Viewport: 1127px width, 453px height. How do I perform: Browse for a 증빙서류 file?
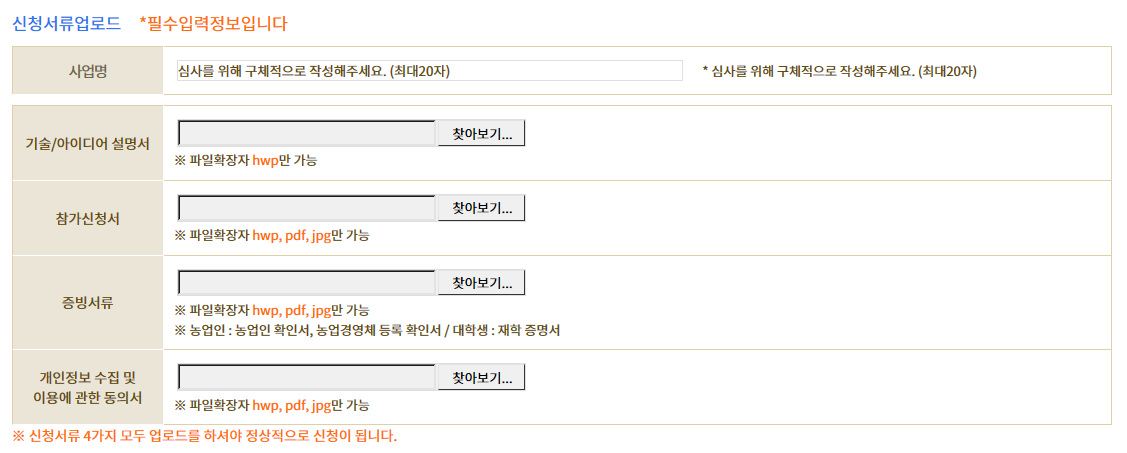[481, 283]
